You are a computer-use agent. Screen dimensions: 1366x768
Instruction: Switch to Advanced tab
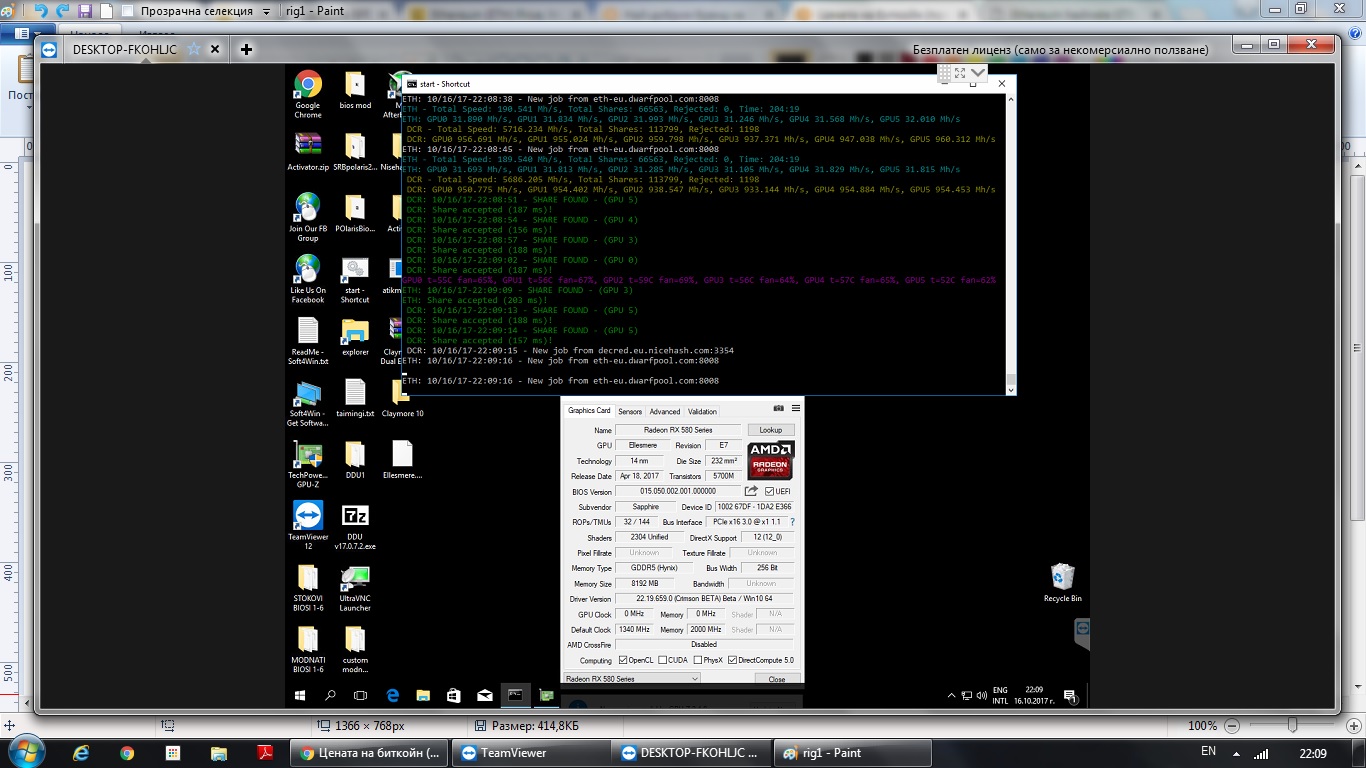click(664, 411)
